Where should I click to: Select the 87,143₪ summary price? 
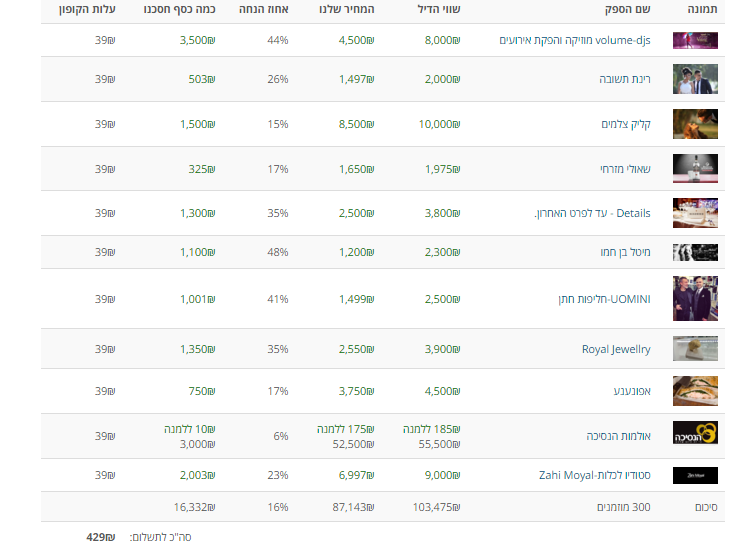353,507
